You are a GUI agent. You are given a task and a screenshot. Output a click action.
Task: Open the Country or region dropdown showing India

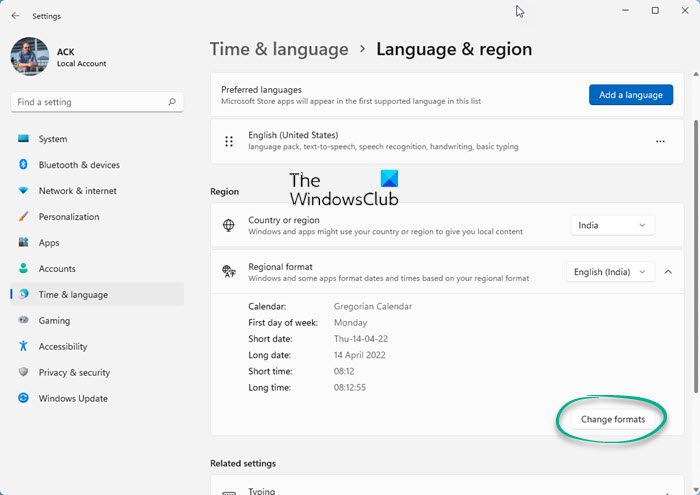click(613, 225)
